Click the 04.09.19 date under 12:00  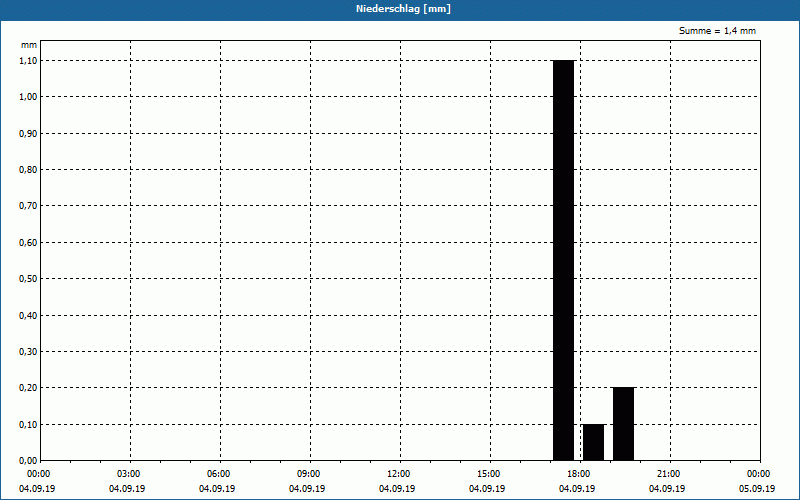pos(397,488)
